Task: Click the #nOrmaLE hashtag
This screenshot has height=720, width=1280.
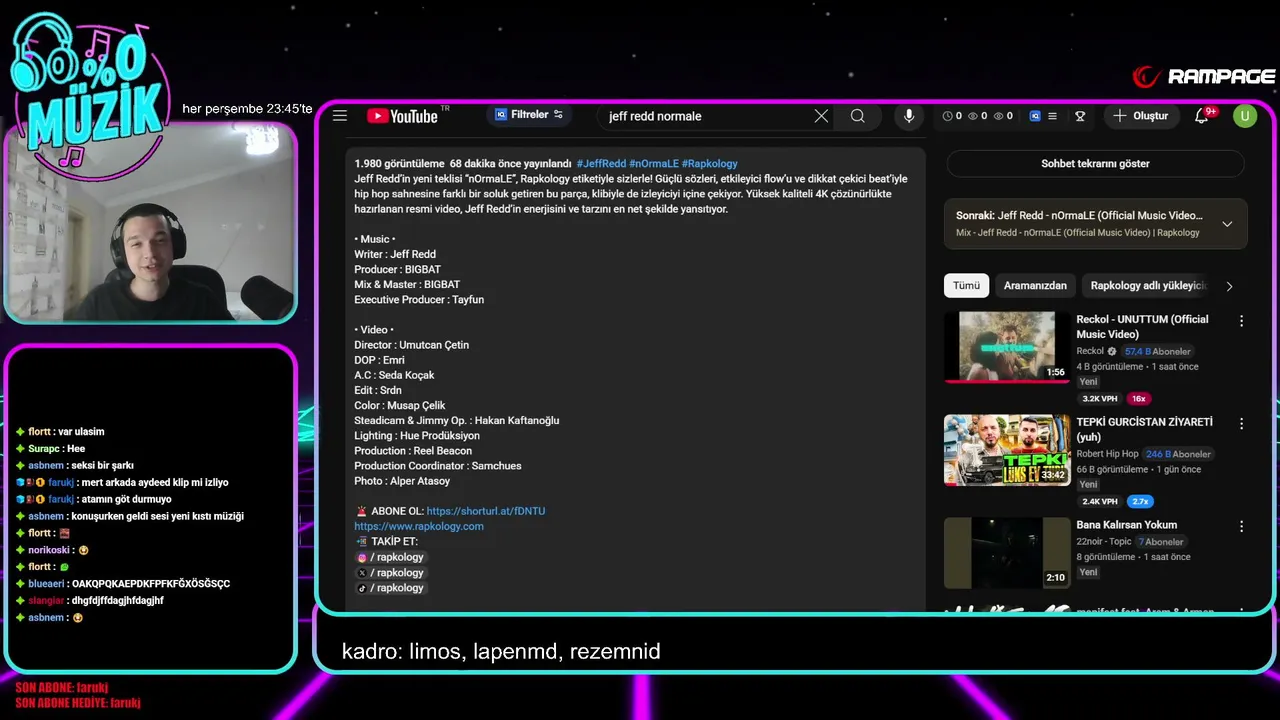Action: point(654,163)
